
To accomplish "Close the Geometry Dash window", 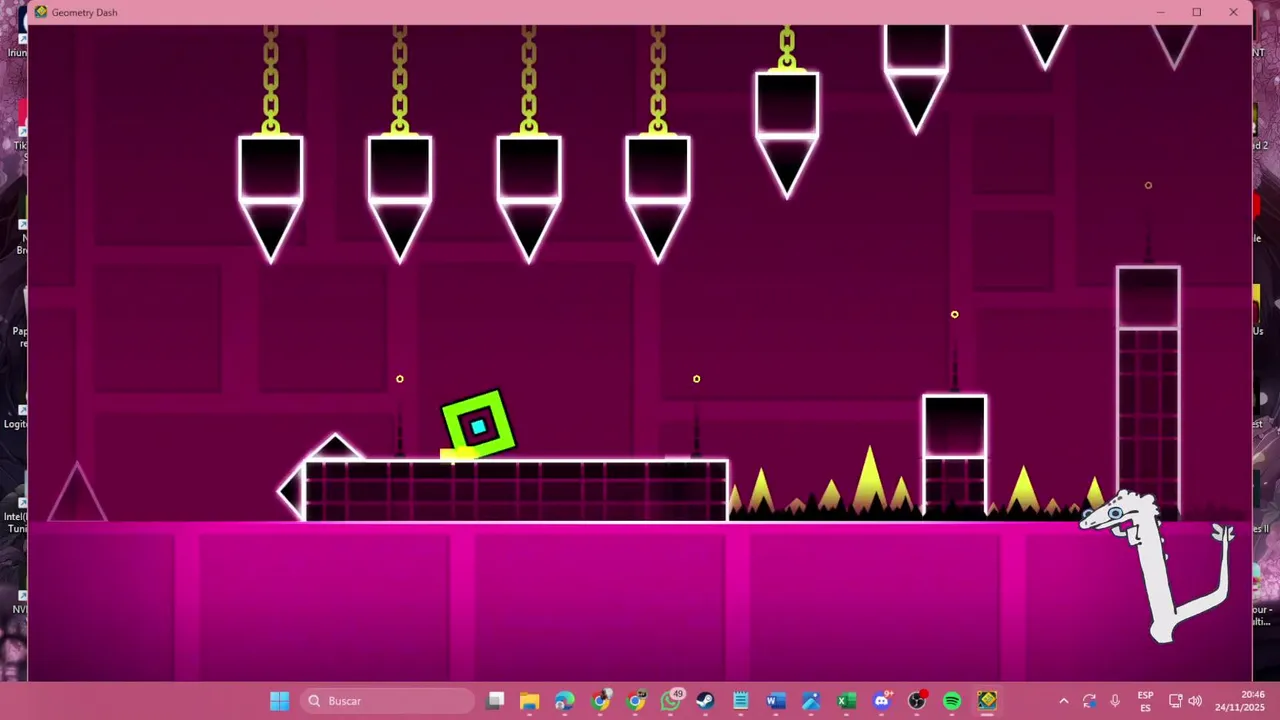I will [1233, 12].
